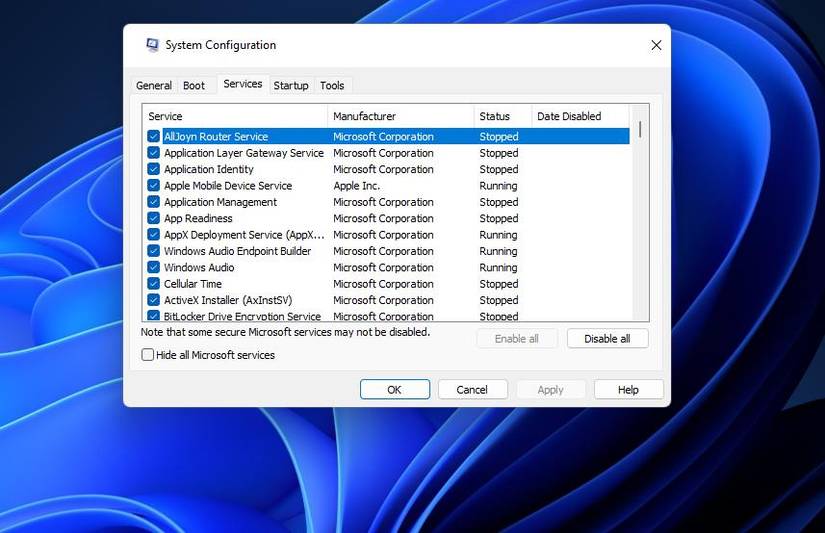Select the Application Identity service name
The image size is (825, 533).
tap(209, 169)
